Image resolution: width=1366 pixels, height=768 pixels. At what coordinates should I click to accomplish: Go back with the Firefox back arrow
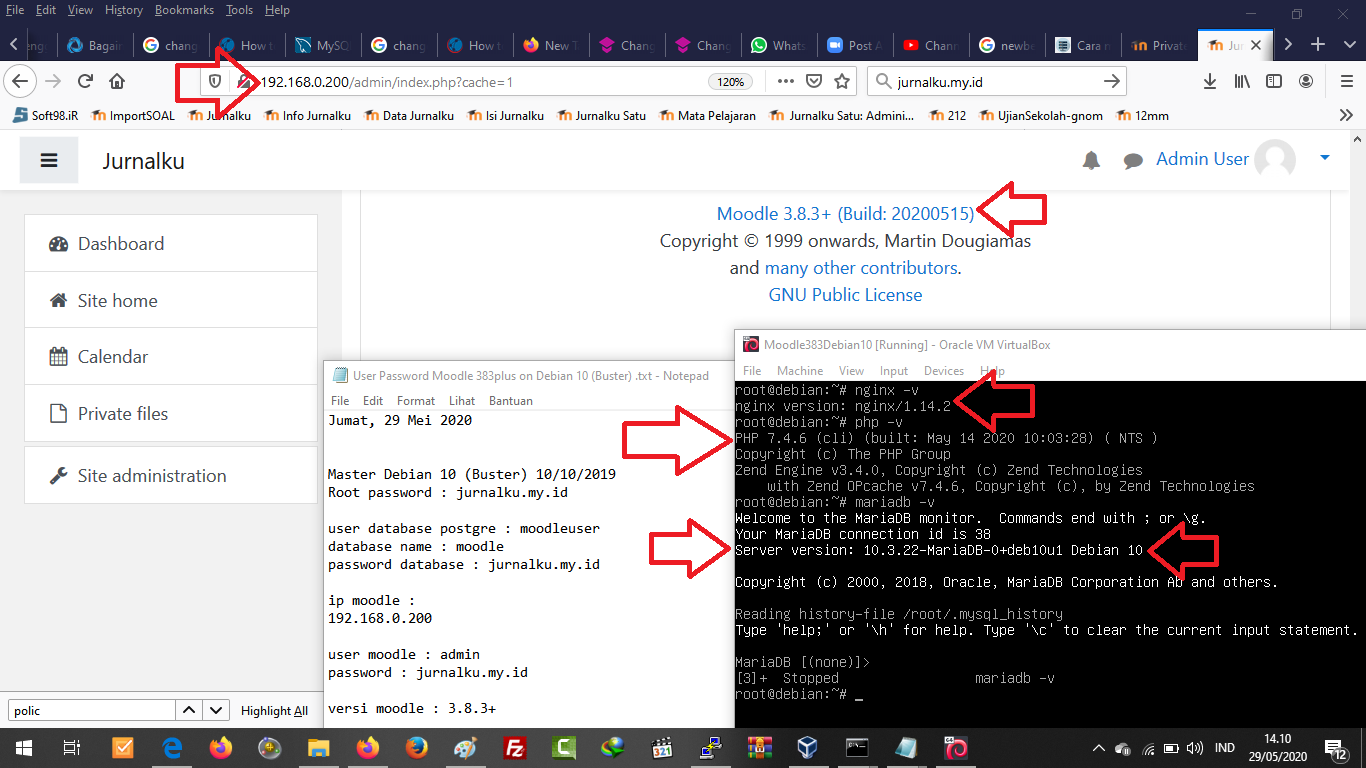(21, 81)
